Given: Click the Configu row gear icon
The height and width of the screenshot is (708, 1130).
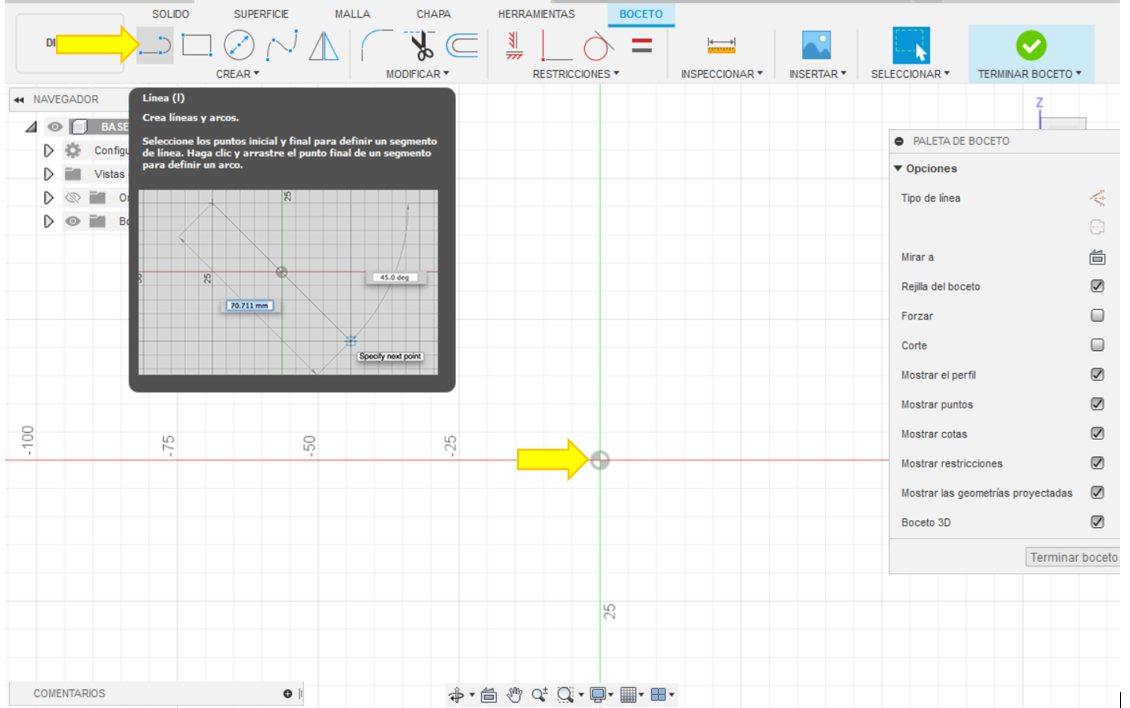Looking at the screenshot, I should (73, 150).
